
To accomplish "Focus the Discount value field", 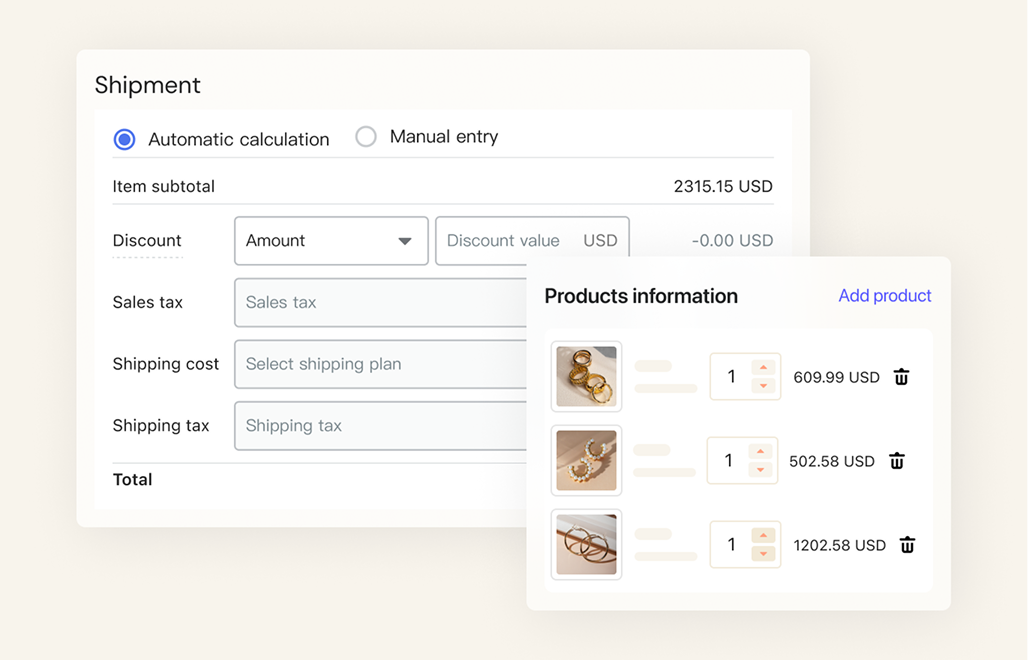I will [532, 241].
